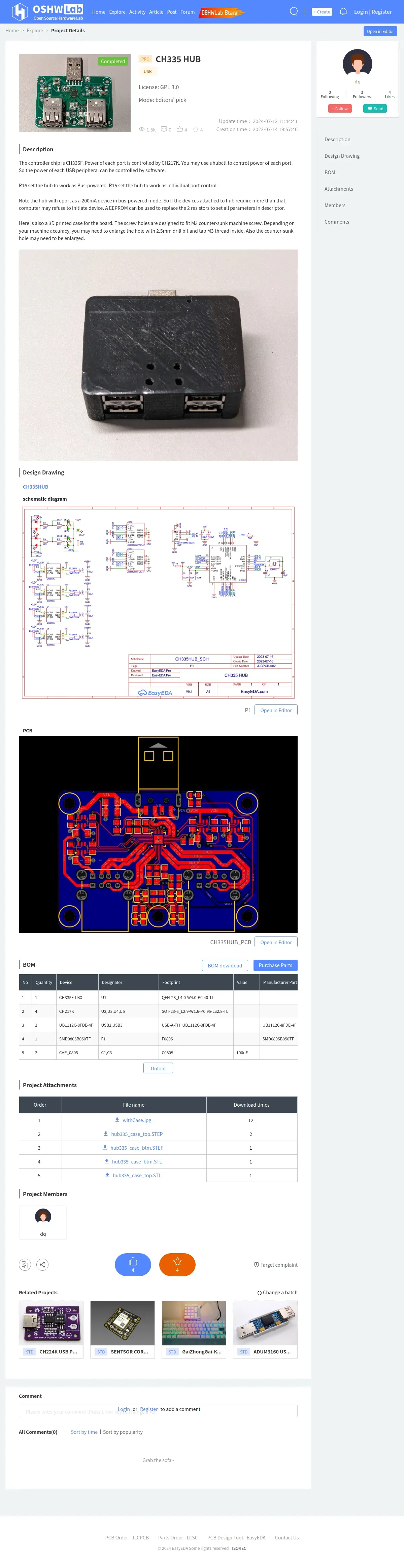Screen dimensions: 404x1568
Task: Open the search magnifier icon in header
Action: pos(294,11)
